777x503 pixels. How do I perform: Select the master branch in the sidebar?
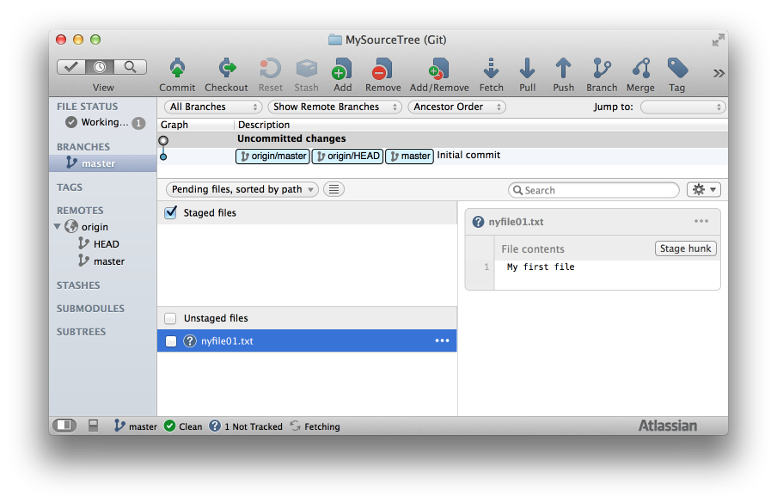coord(103,163)
